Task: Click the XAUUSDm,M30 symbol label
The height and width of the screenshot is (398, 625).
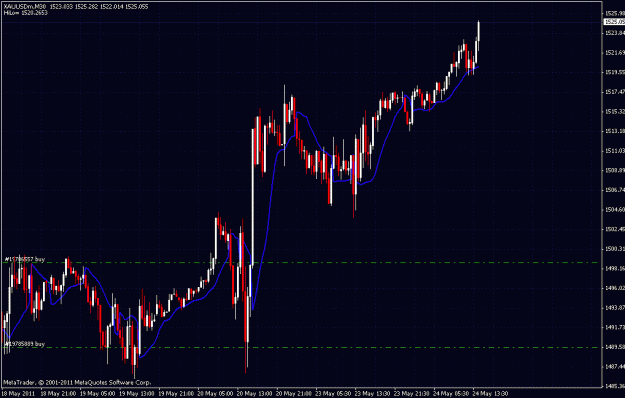Action: point(25,7)
